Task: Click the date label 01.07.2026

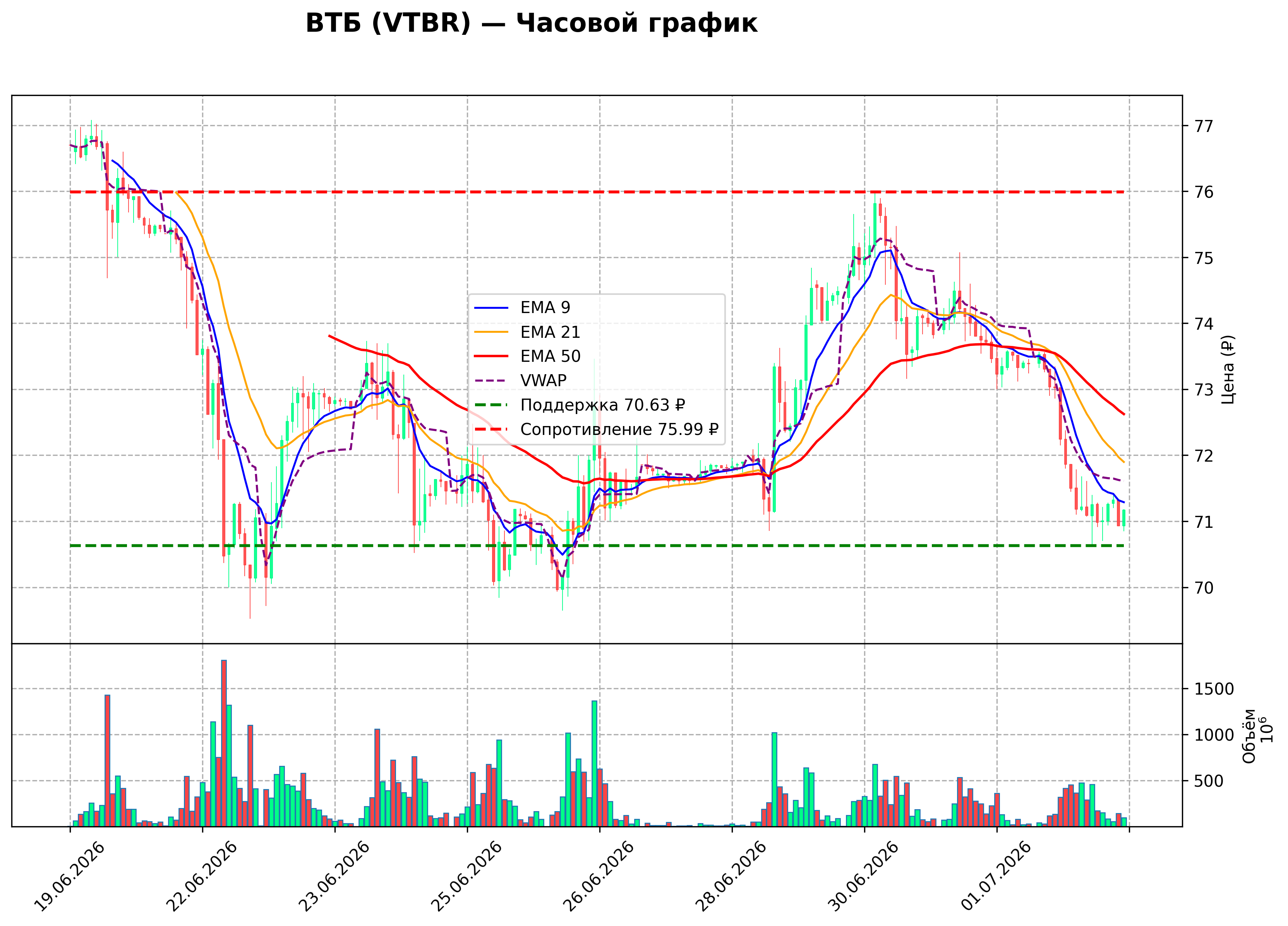Action: pyautogui.click(x=996, y=877)
